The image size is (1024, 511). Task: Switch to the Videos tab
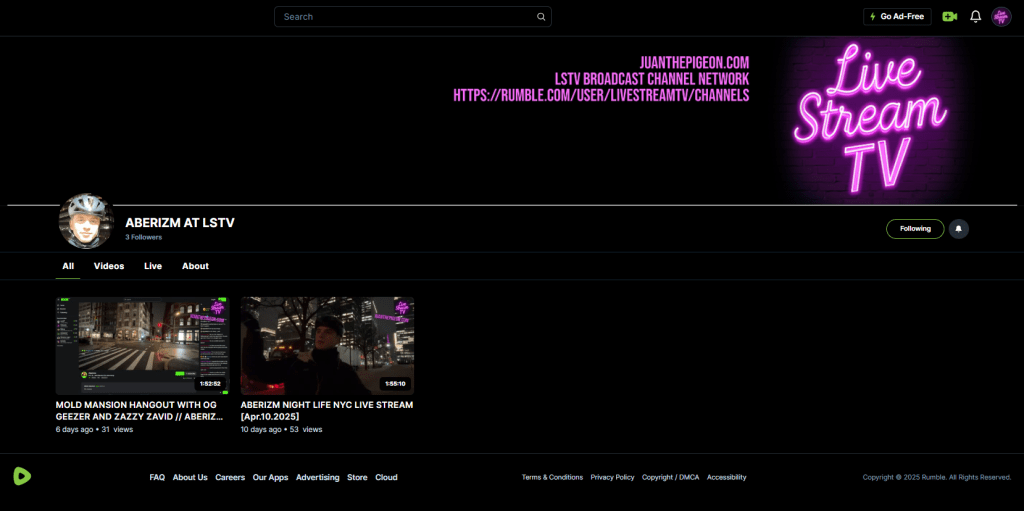[109, 266]
